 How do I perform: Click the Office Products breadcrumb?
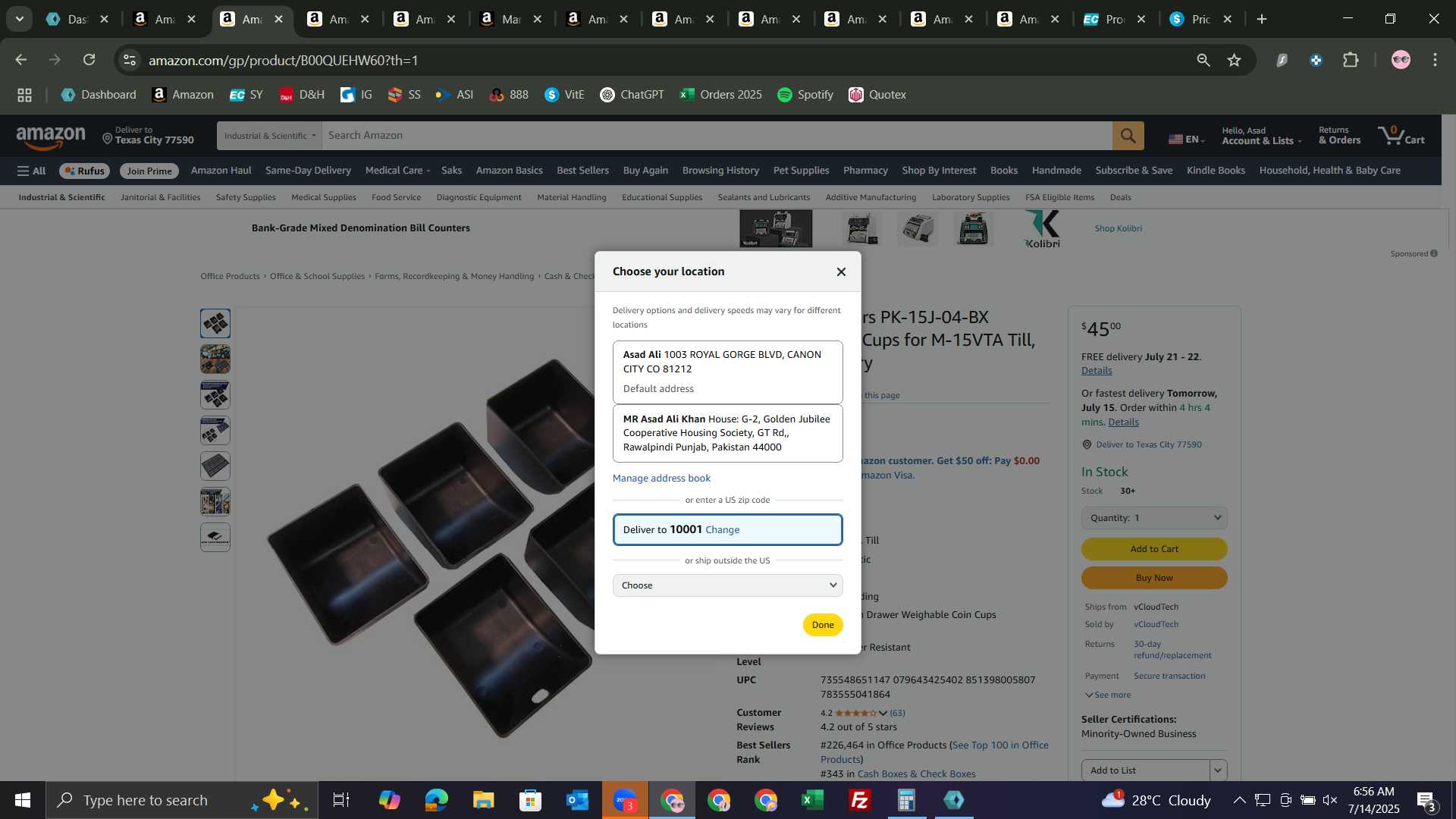pyautogui.click(x=230, y=276)
